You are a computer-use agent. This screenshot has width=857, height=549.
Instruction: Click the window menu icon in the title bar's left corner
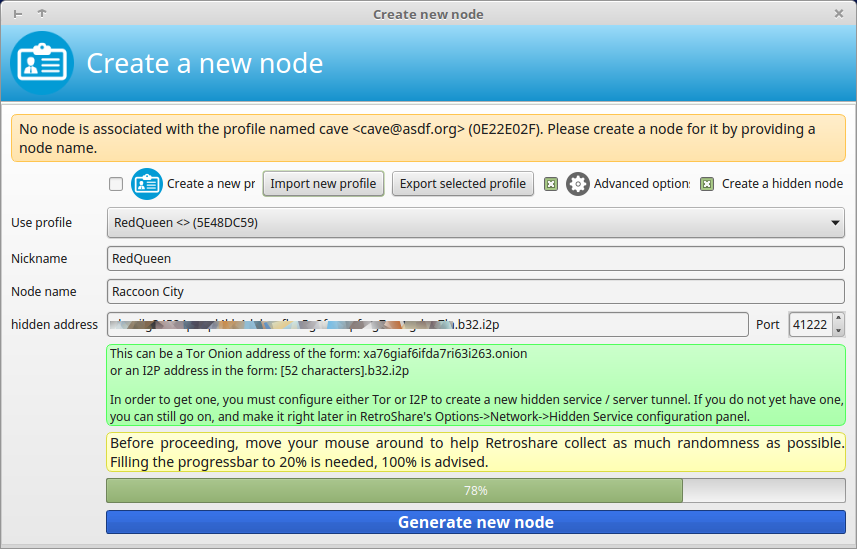pos(18,14)
